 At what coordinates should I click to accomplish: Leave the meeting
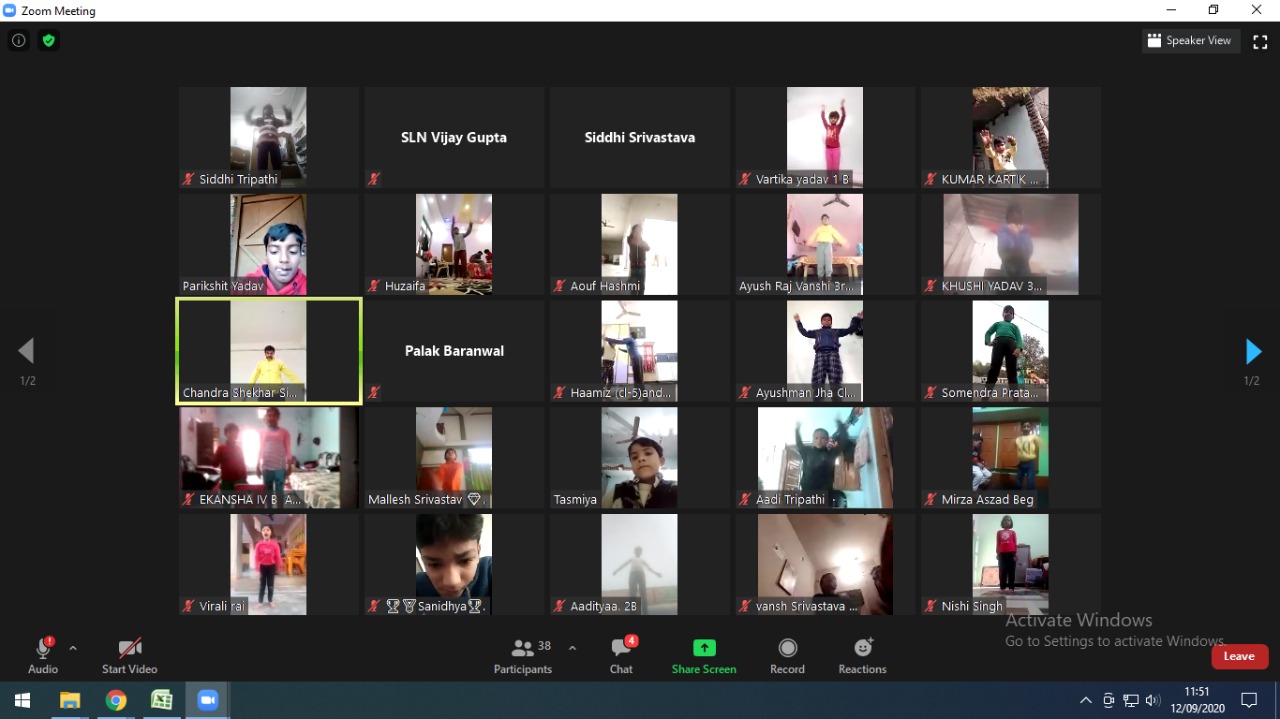point(1240,656)
